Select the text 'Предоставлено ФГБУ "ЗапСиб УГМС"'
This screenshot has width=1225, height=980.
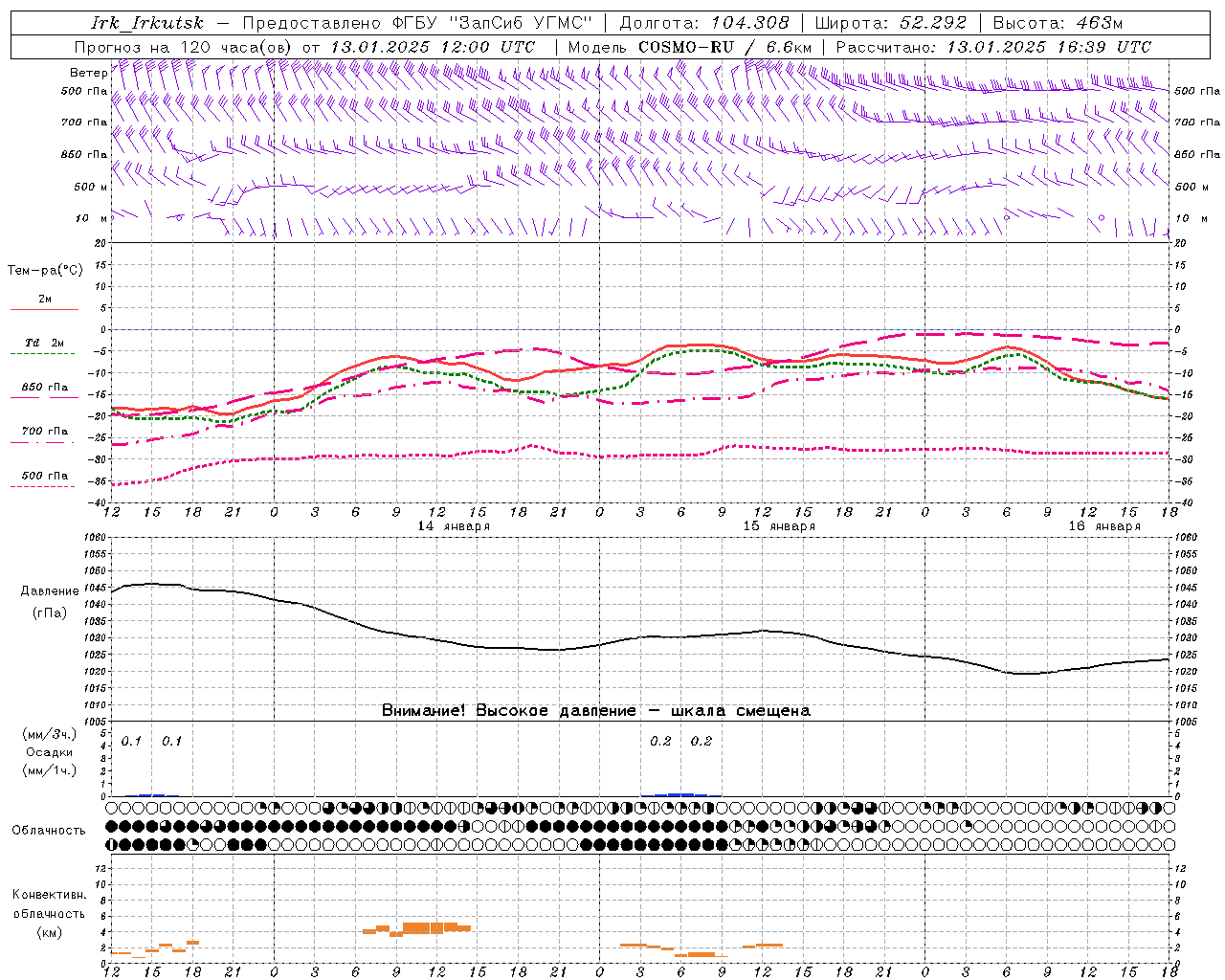[x=417, y=24]
